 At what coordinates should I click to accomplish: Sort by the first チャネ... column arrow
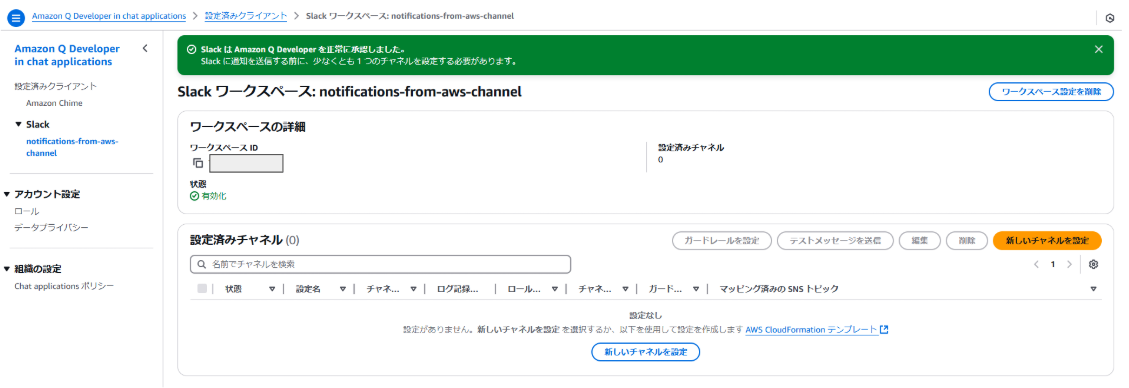(x=413, y=289)
